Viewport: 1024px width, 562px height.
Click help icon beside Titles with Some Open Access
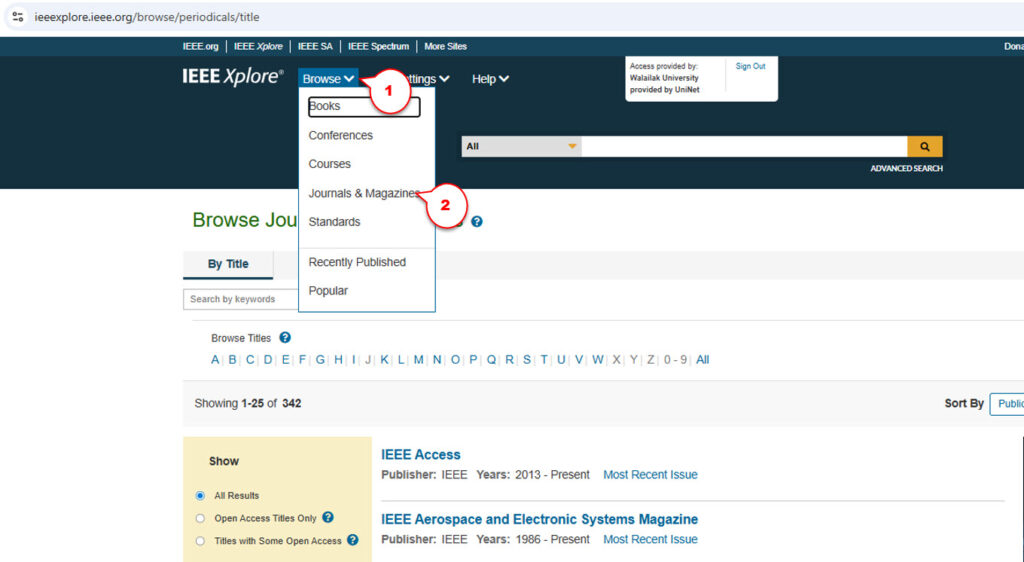352,541
